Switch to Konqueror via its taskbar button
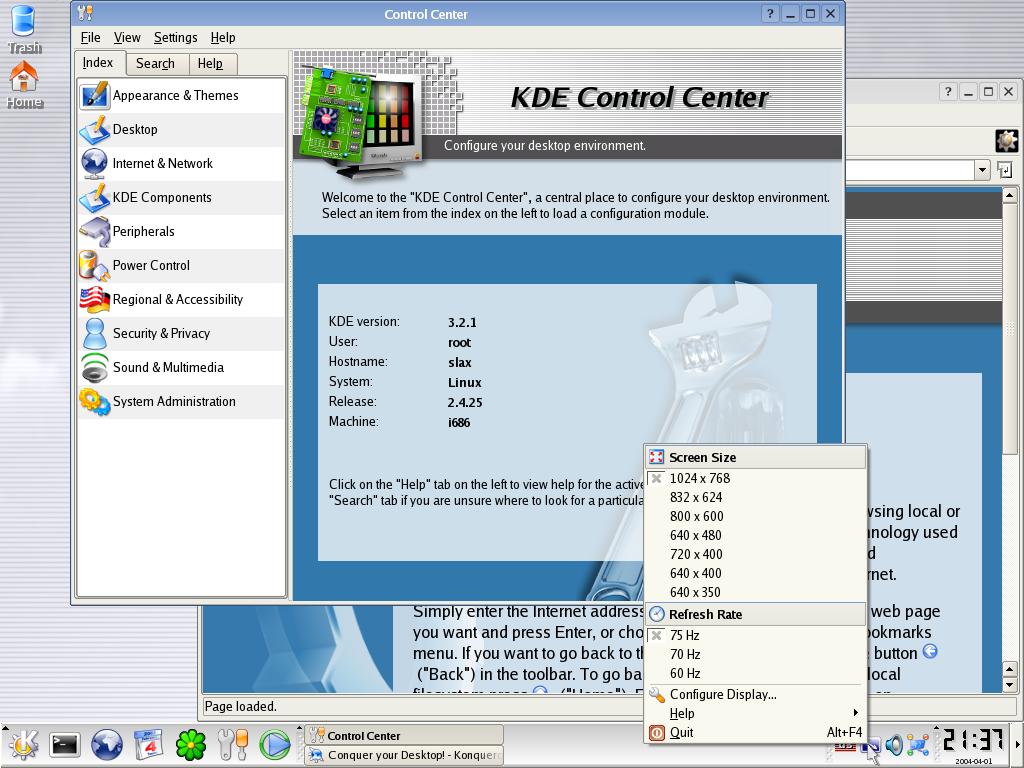Image resolution: width=1024 pixels, height=768 pixels. 404,755
